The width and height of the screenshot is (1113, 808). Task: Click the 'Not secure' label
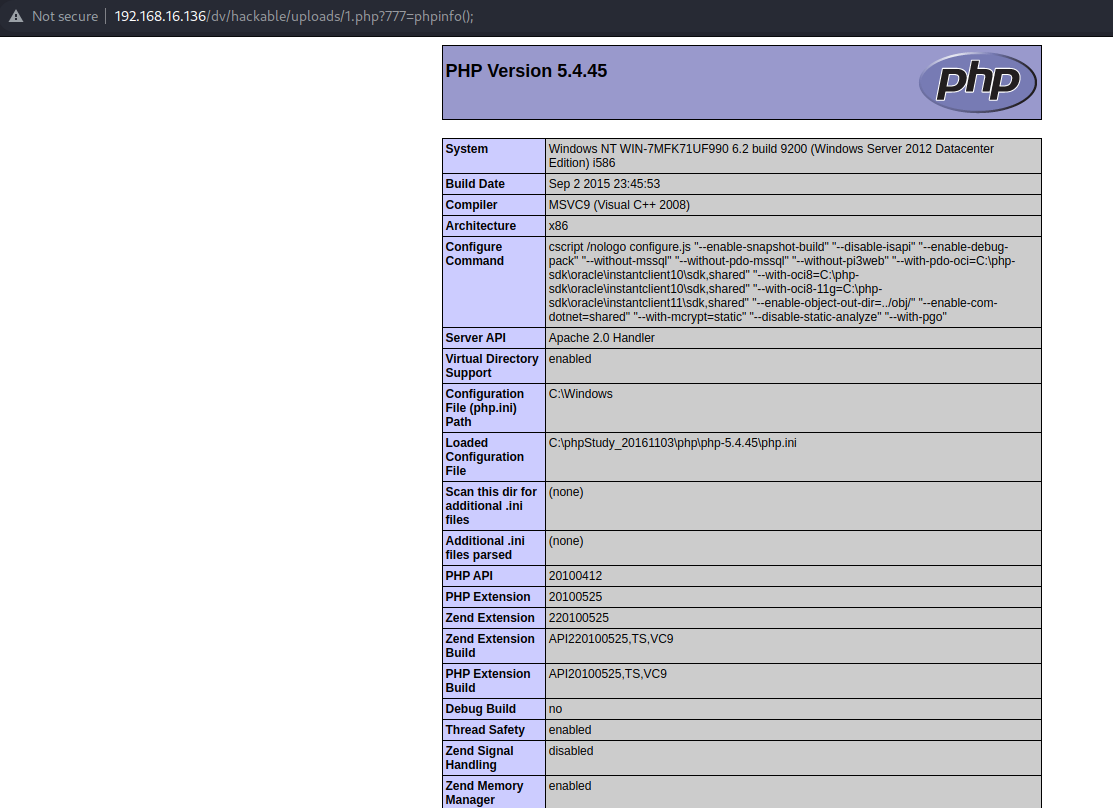pyautogui.click(x=65, y=16)
